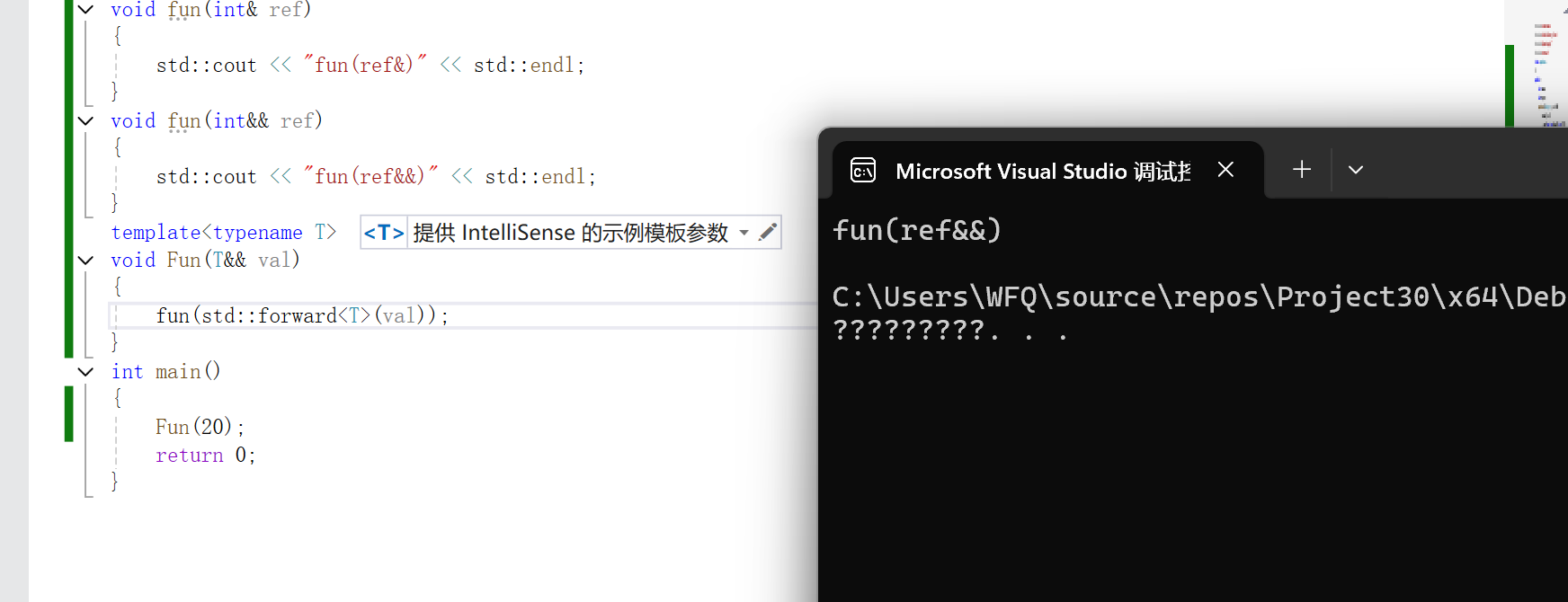Click the <T> template parameter badge
This screenshot has height=602, width=1568.
click(x=384, y=233)
